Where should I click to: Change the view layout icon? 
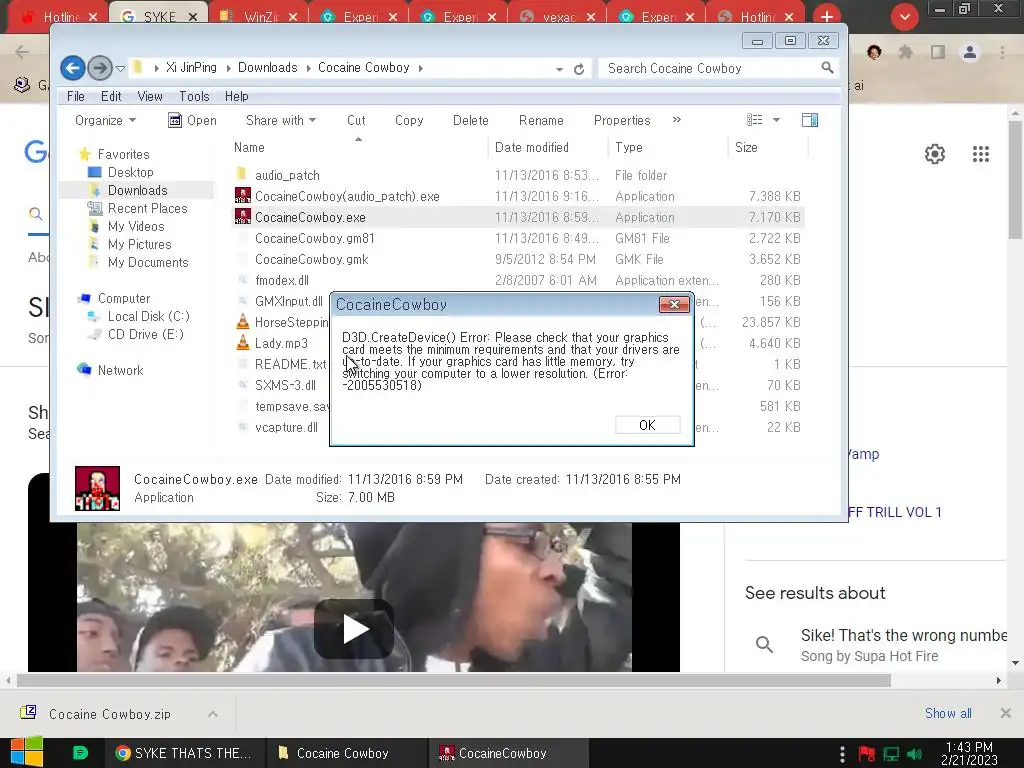coord(754,120)
